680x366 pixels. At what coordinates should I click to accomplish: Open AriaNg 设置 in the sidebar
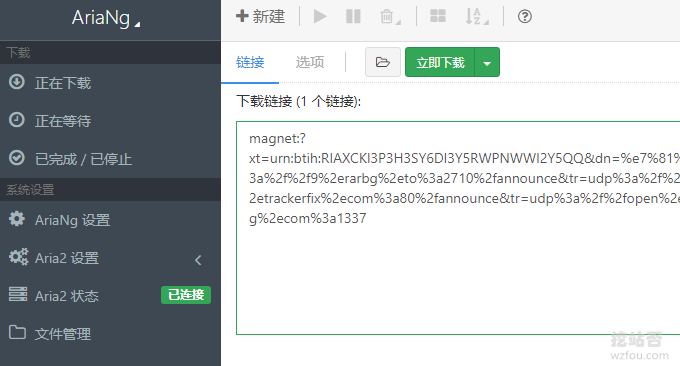(110, 220)
